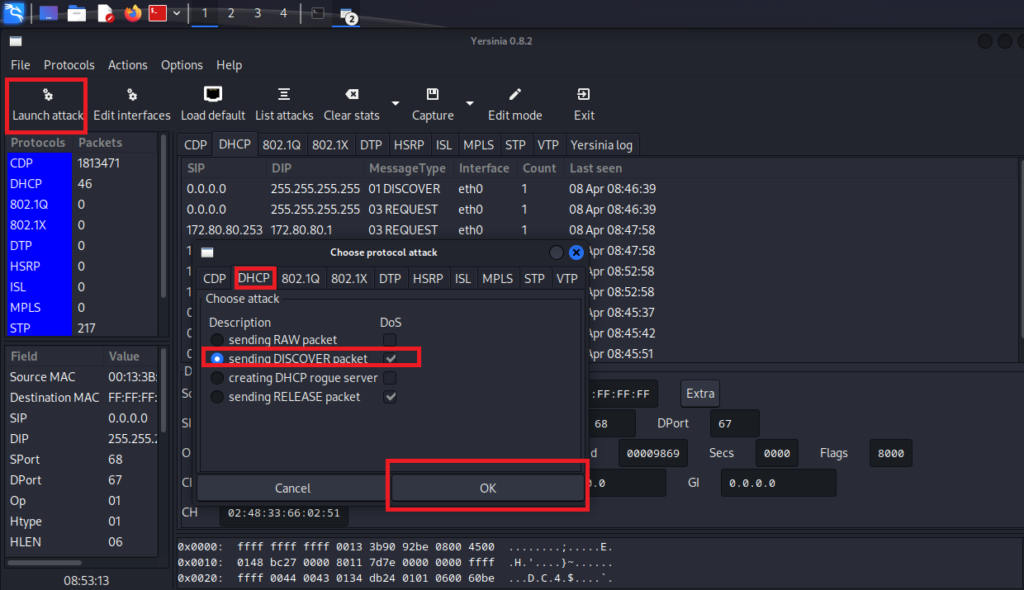The height and width of the screenshot is (590, 1024).
Task: Click the dialog window menu icon
Action: tap(207, 252)
